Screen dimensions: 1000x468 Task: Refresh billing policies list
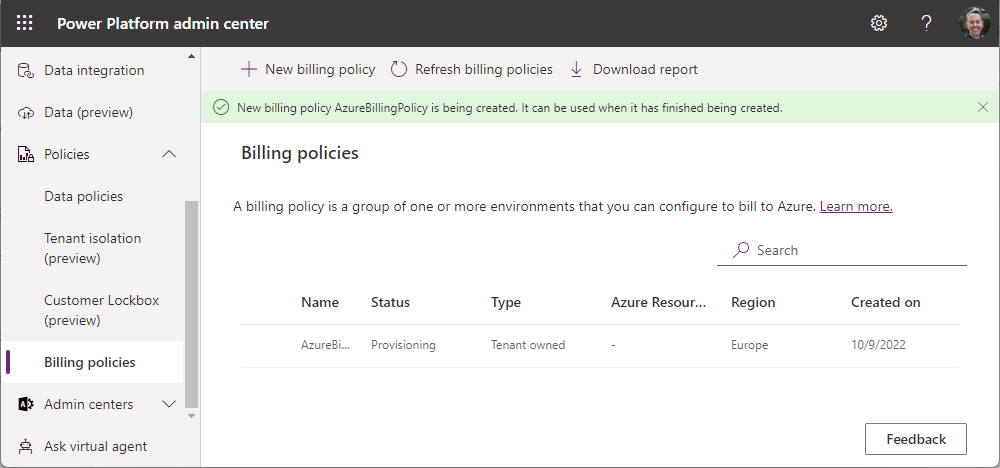(471, 69)
